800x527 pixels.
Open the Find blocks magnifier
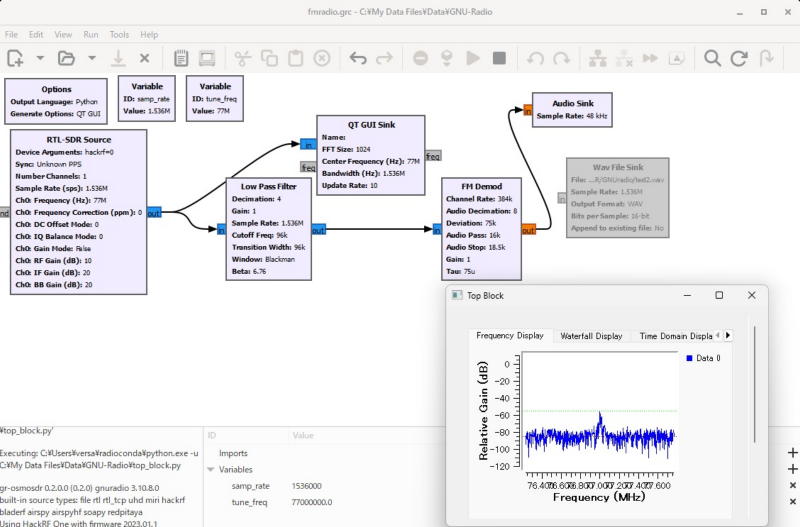[x=712, y=58]
